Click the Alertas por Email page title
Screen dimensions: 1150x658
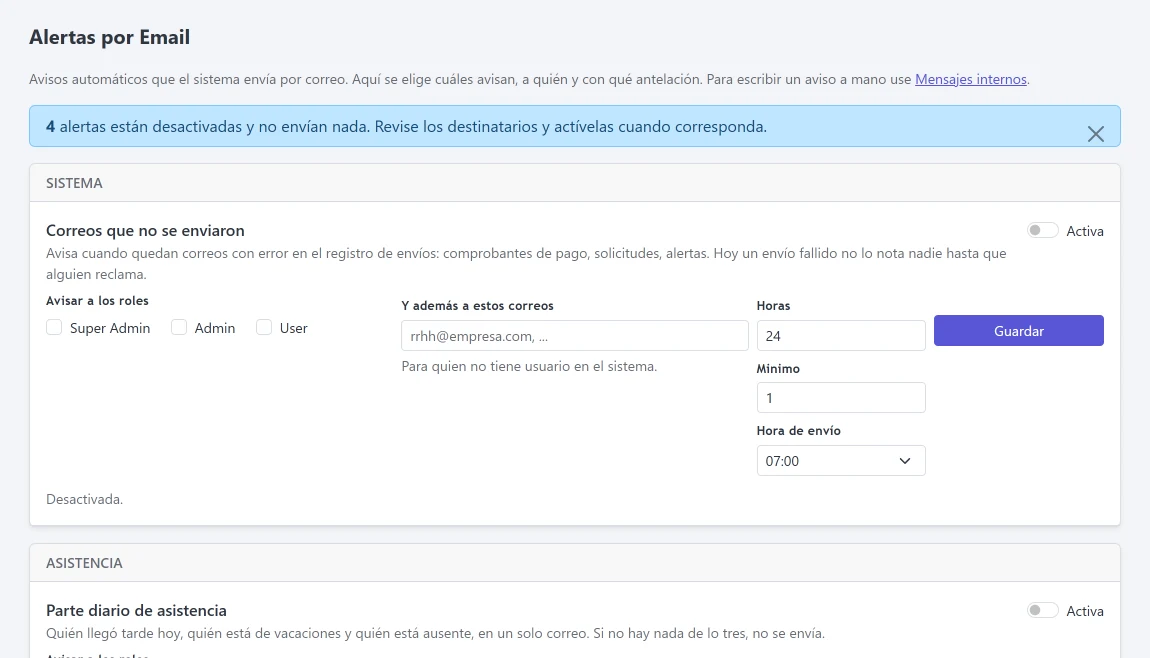click(109, 37)
